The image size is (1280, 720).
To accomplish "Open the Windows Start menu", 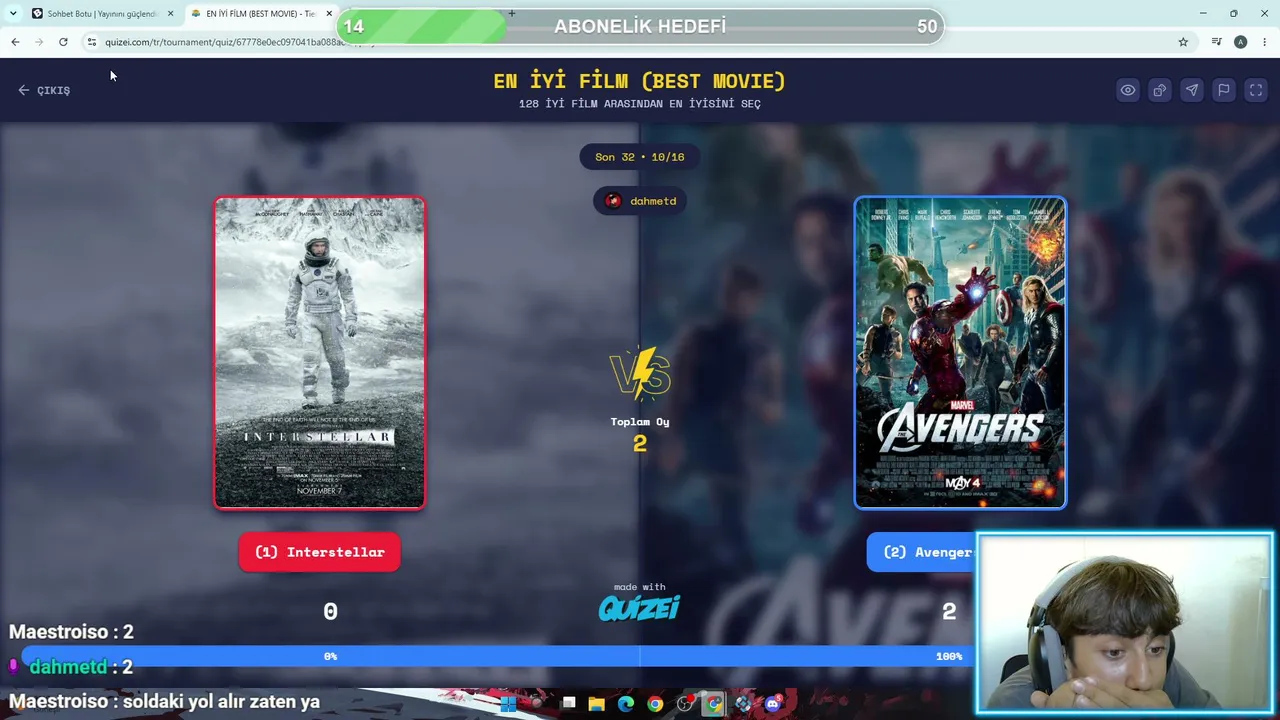I will coord(508,704).
